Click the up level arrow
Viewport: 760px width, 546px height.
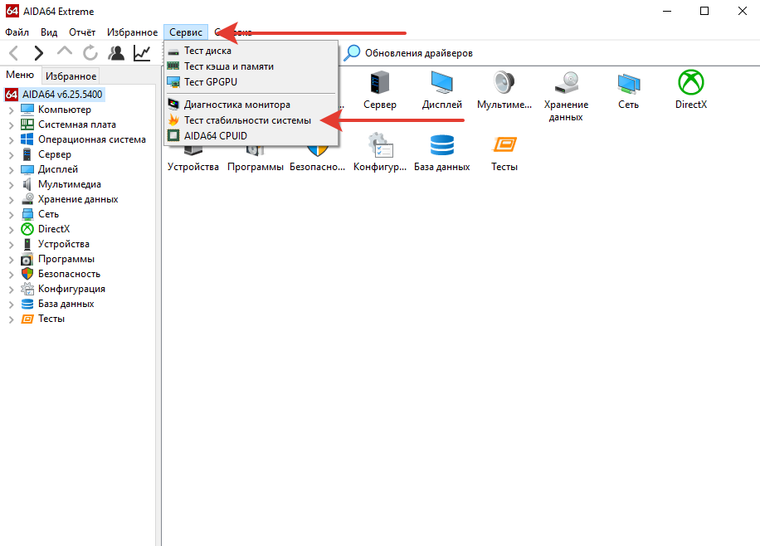[64, 51]
